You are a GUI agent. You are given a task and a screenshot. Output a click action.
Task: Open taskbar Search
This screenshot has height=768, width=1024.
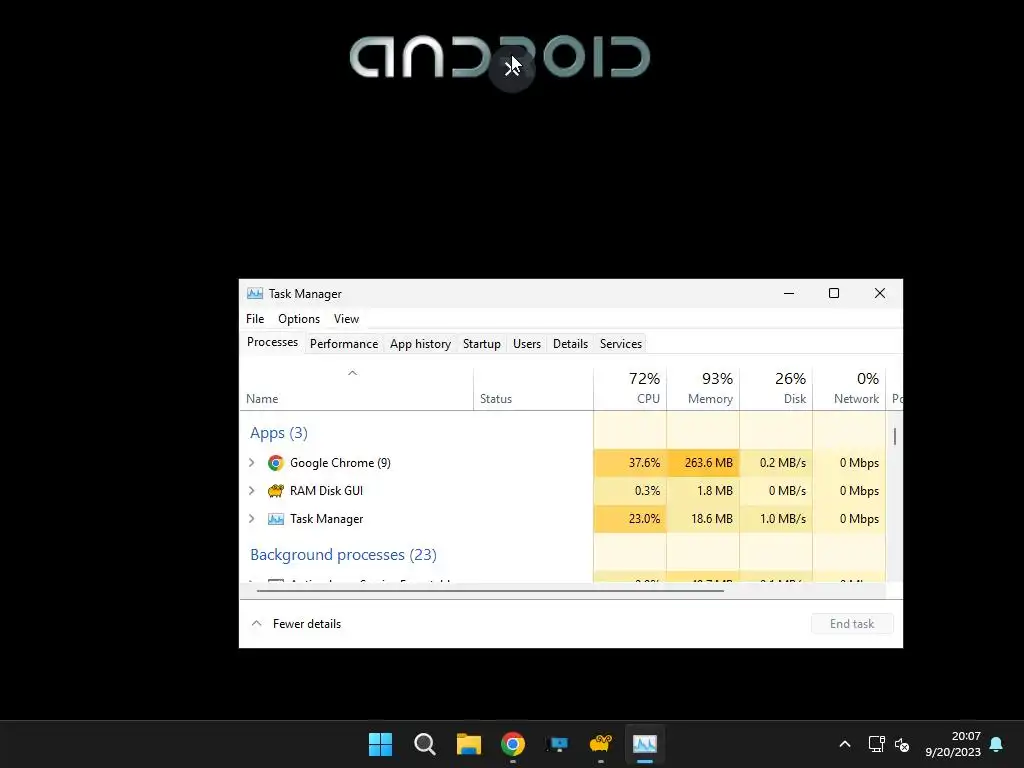point(424,744)
